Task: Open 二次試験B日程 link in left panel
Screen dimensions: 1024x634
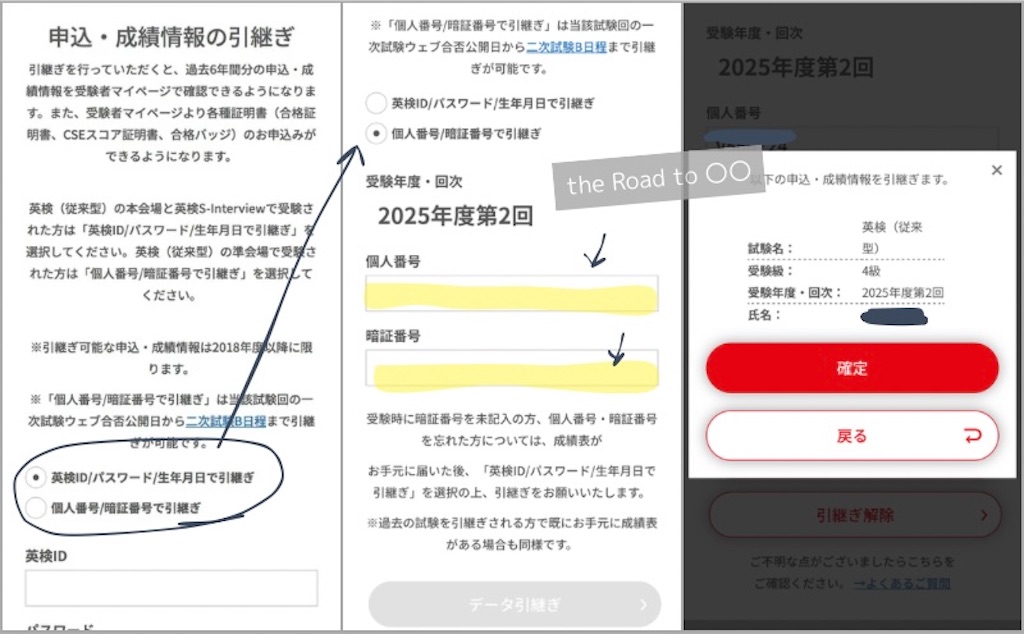Action: [226, 421]
